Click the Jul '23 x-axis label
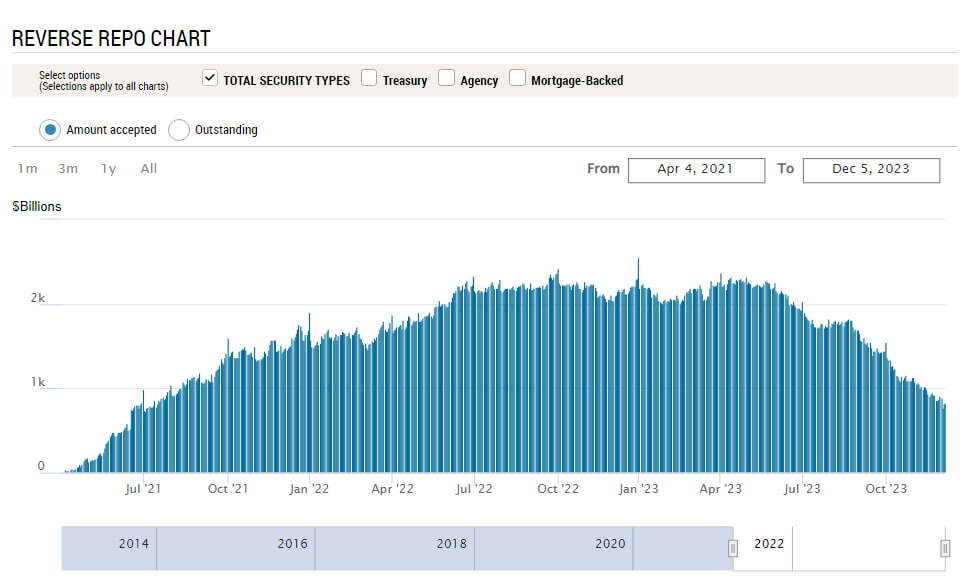 coord(803,489)
